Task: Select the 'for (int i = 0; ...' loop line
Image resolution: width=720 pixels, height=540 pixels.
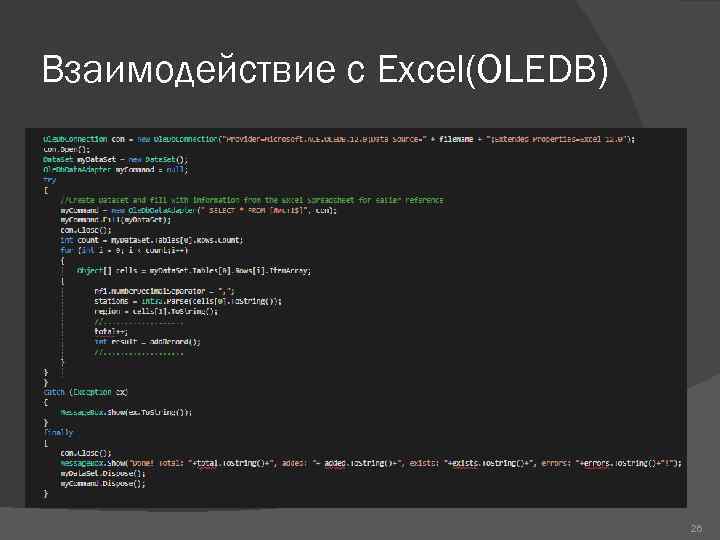Action: tap(124, 250)
